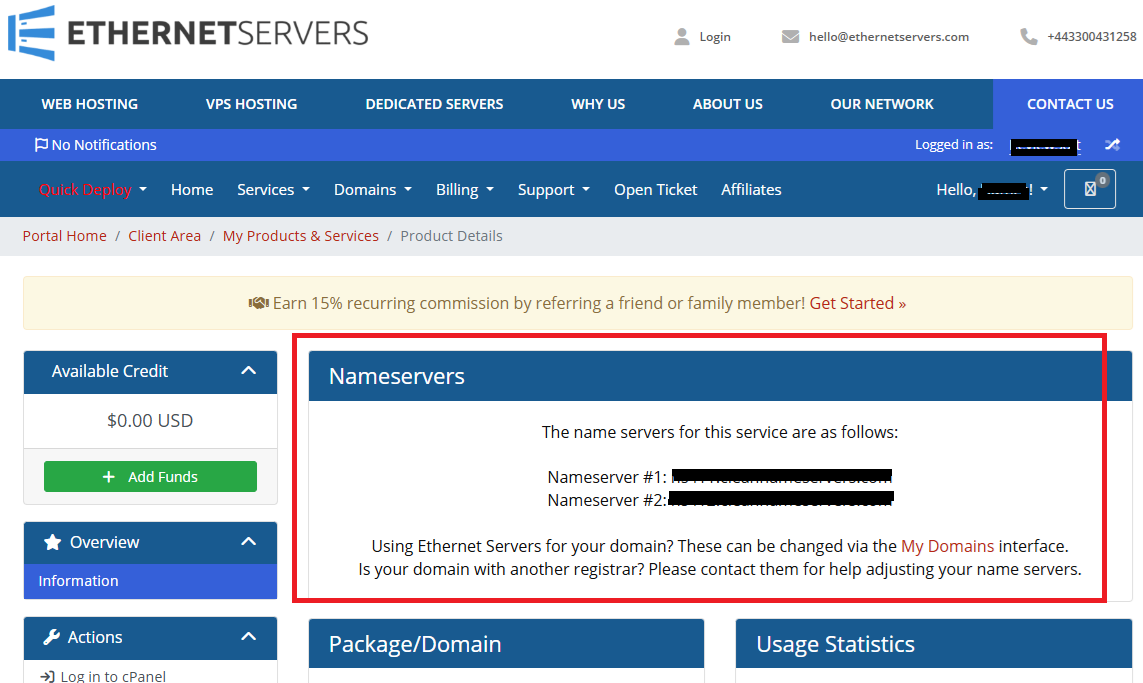Open Dedicated Servers menu item
The image size is (1143, 683).
434,104
